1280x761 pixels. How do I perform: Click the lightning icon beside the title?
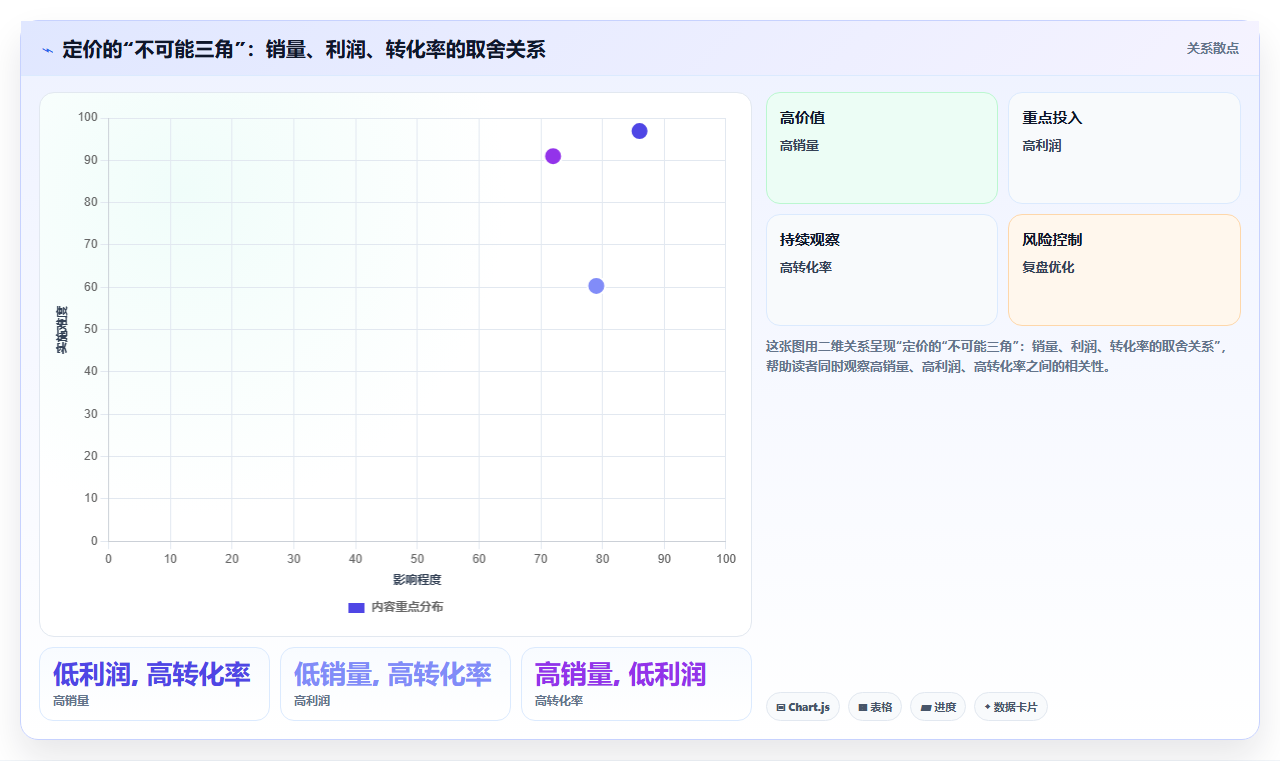(47, 50)
